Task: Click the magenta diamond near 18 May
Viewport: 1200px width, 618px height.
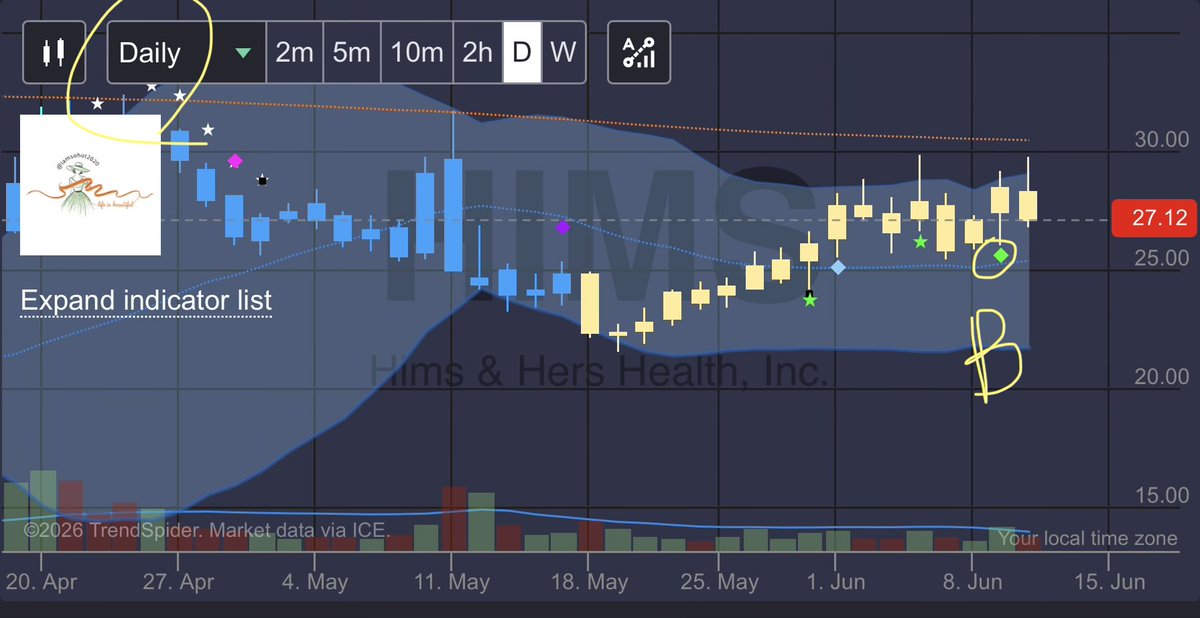Action: click(x=562, y=227)
